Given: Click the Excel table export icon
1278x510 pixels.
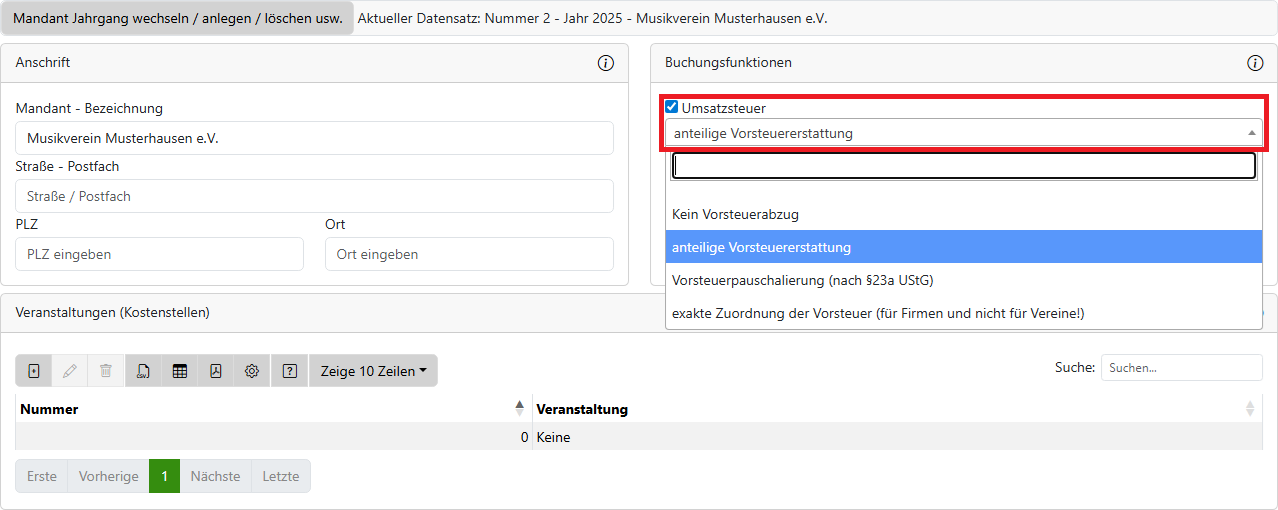Looking at the screenshot, I should 180,371.
